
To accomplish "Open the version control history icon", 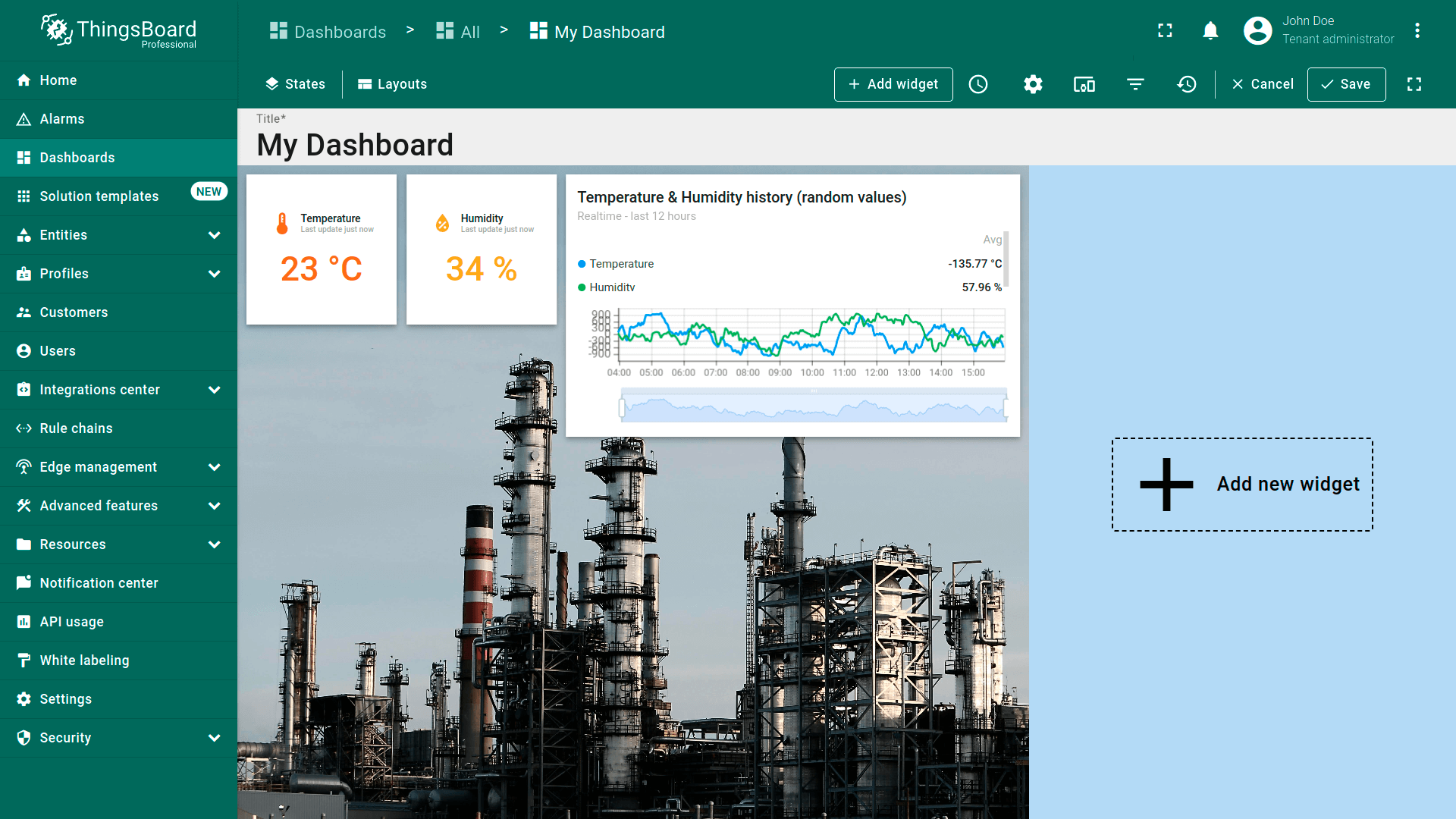I will pos(1187,84).
